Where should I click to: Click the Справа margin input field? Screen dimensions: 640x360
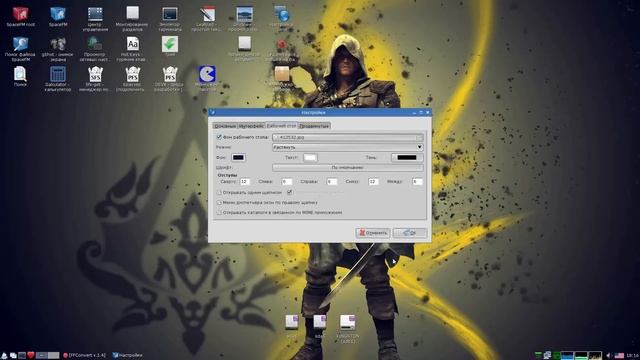332,182
